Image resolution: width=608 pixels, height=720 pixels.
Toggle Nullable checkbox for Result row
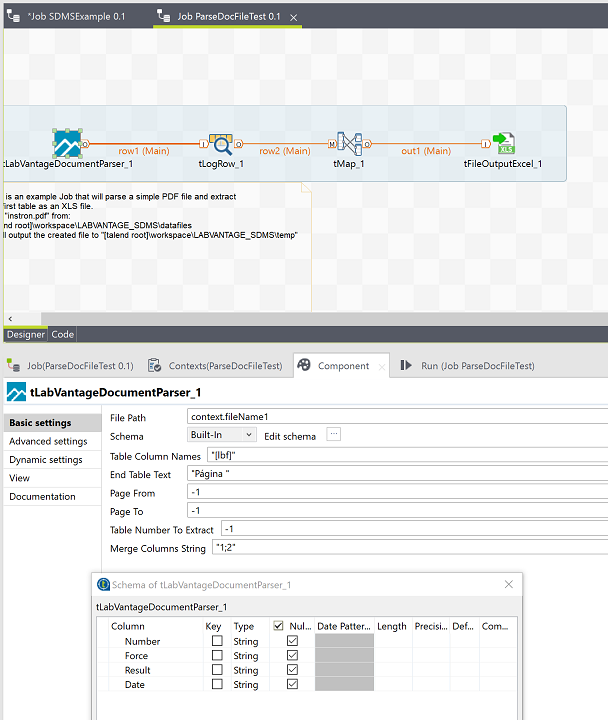point(293,669)
